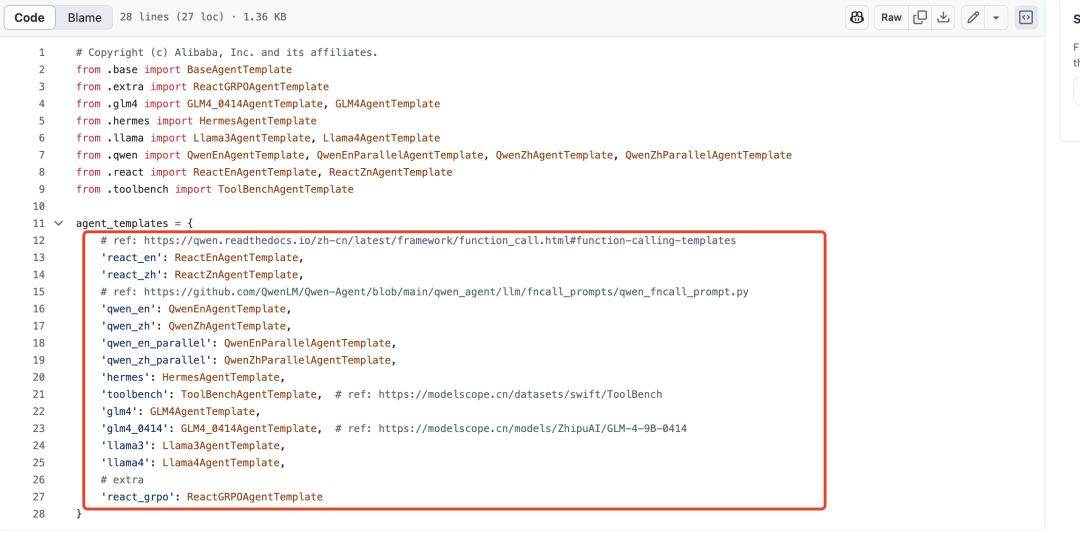The height and width of the screenshot is (546, 1080).
Task: Click the 'react_zh' key
Action: (x=131, y=275)
